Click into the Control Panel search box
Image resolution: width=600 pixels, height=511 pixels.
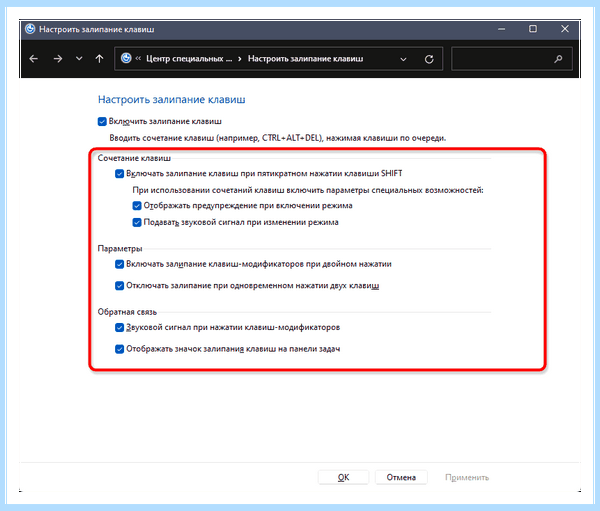point(512,59)
